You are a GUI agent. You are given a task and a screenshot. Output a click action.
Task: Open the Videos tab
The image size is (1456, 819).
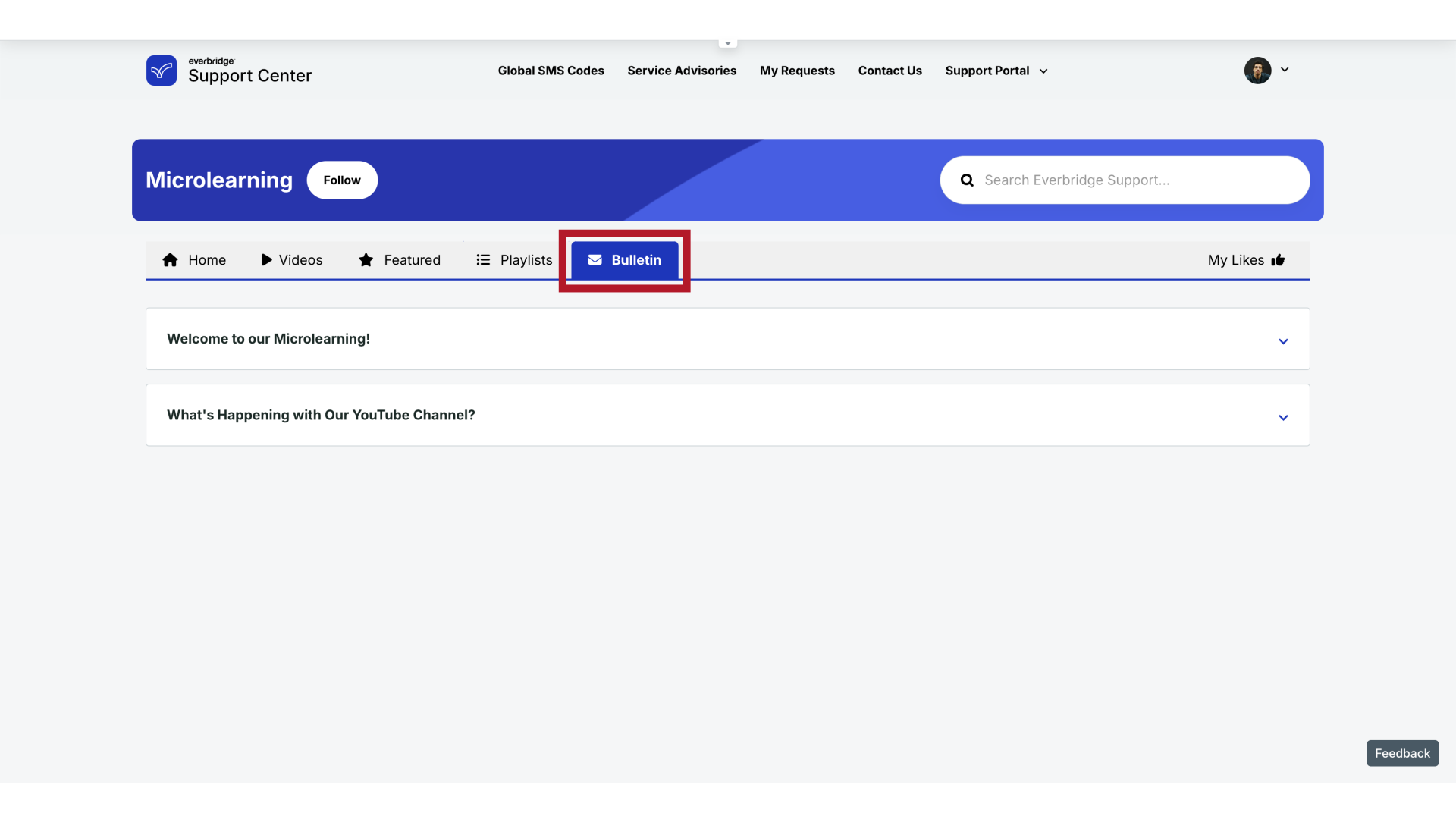click(x=292, y=260)
